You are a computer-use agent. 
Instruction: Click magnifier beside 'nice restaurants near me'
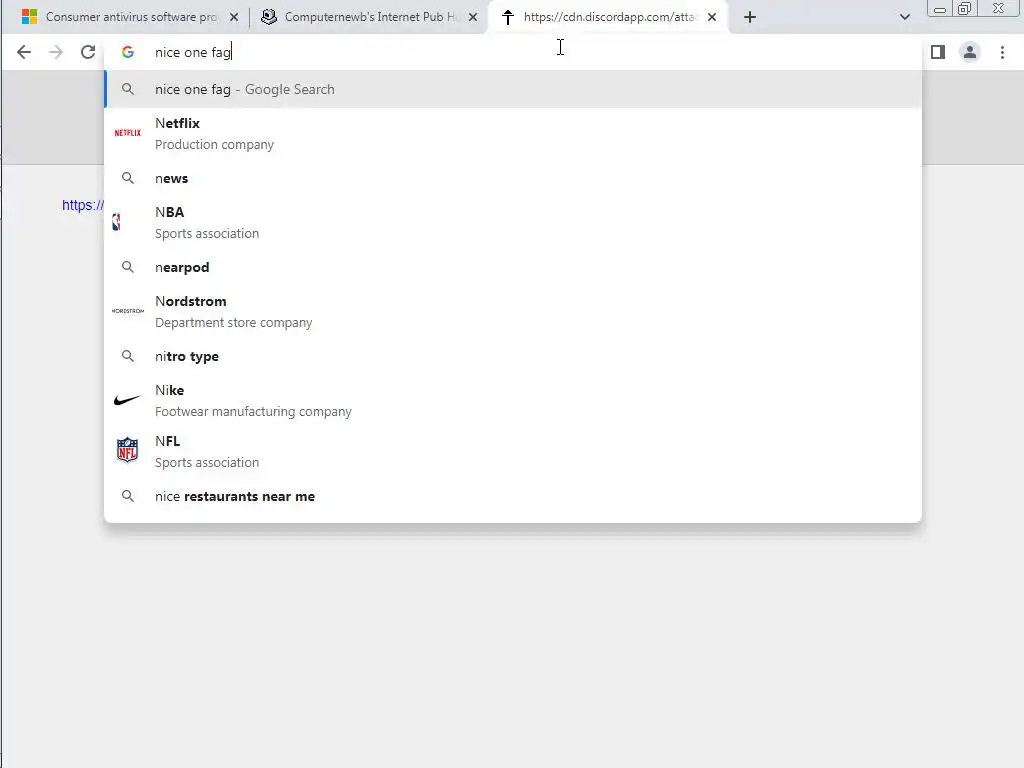pyautogui.click(x=128, y=496)
